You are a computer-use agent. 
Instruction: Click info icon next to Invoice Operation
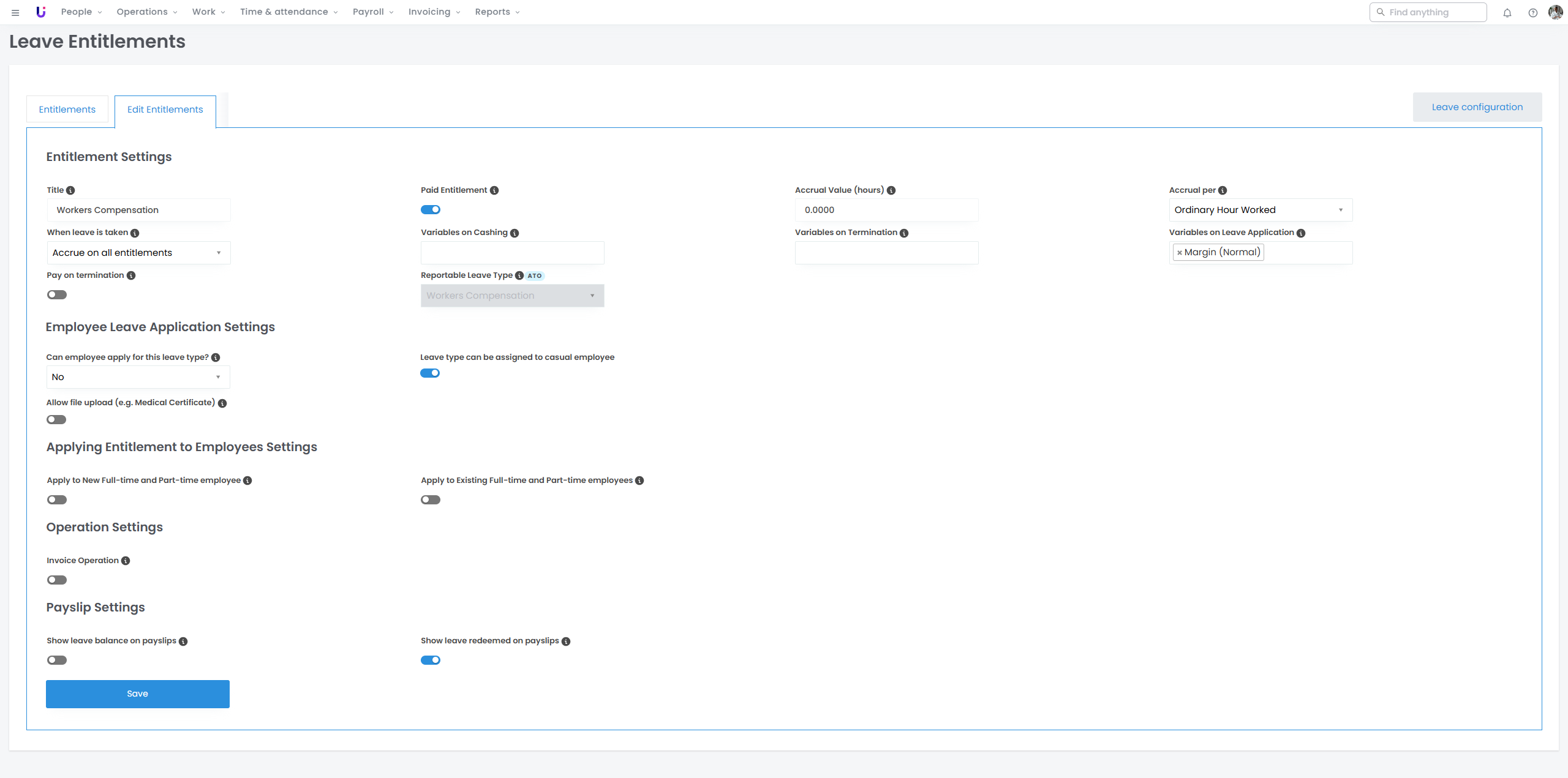click(x=126, y=561)
